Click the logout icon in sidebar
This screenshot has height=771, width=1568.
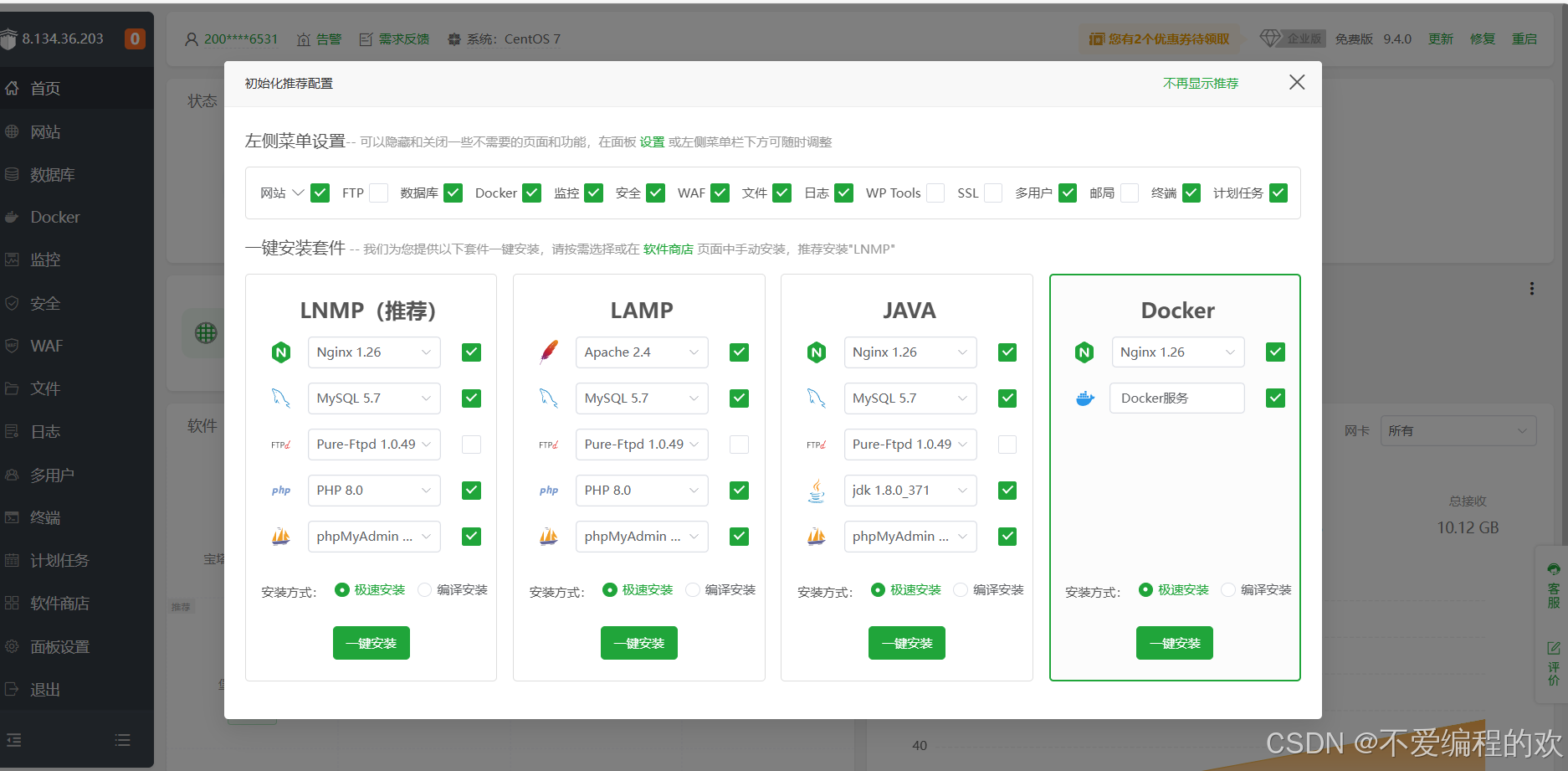pyautogui.click(x=12, y=689)
